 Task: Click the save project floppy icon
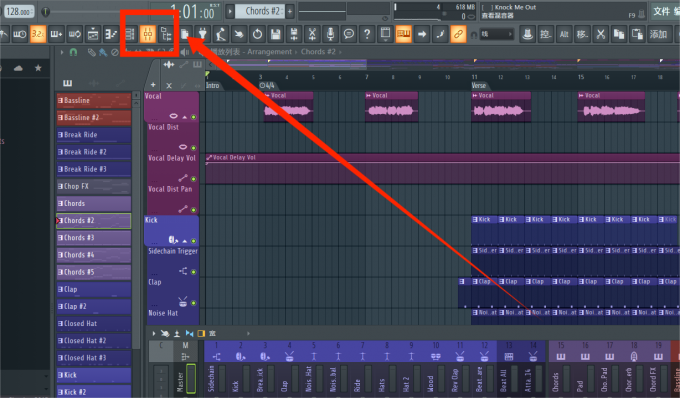coord(275,34)
